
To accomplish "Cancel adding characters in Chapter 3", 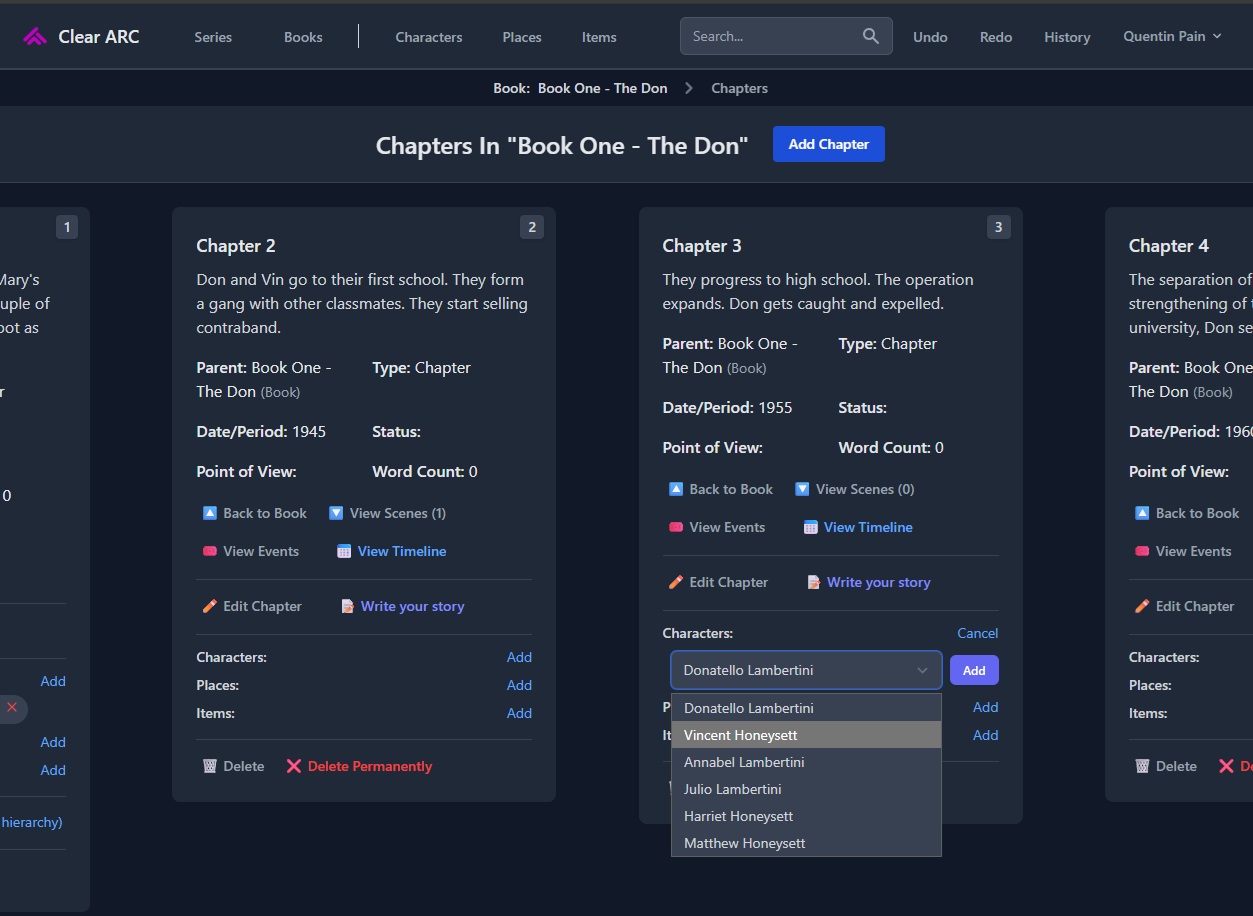I will [x=977, y=633].
